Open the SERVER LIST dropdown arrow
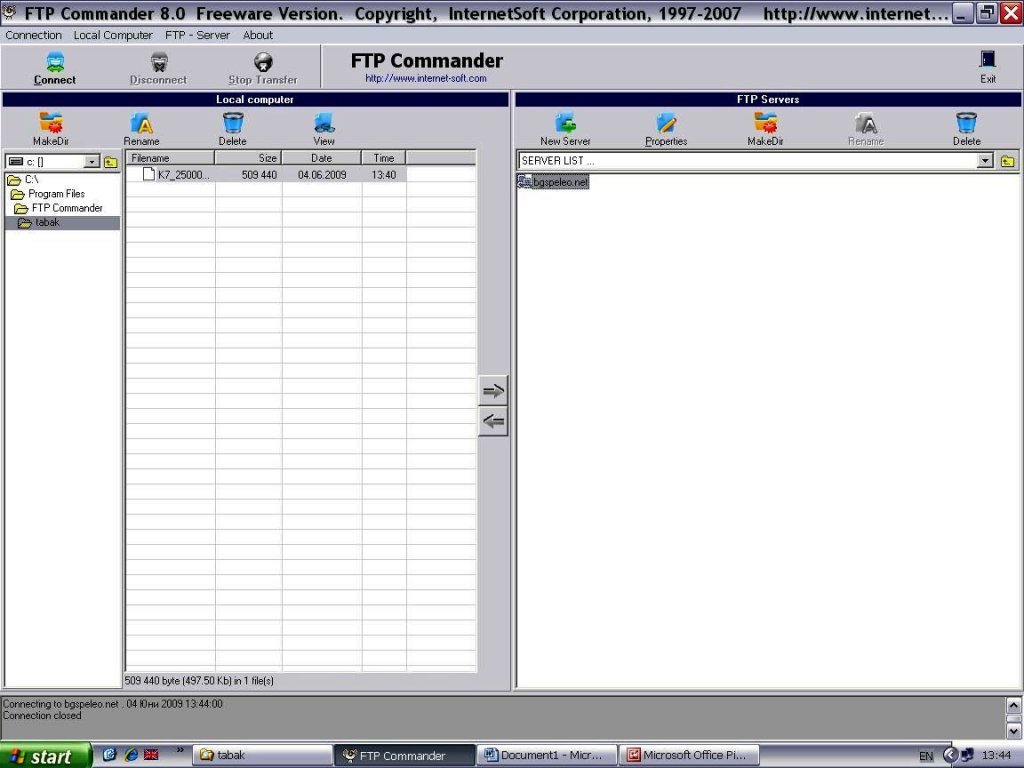1024x768 pixels. (985, 161)
